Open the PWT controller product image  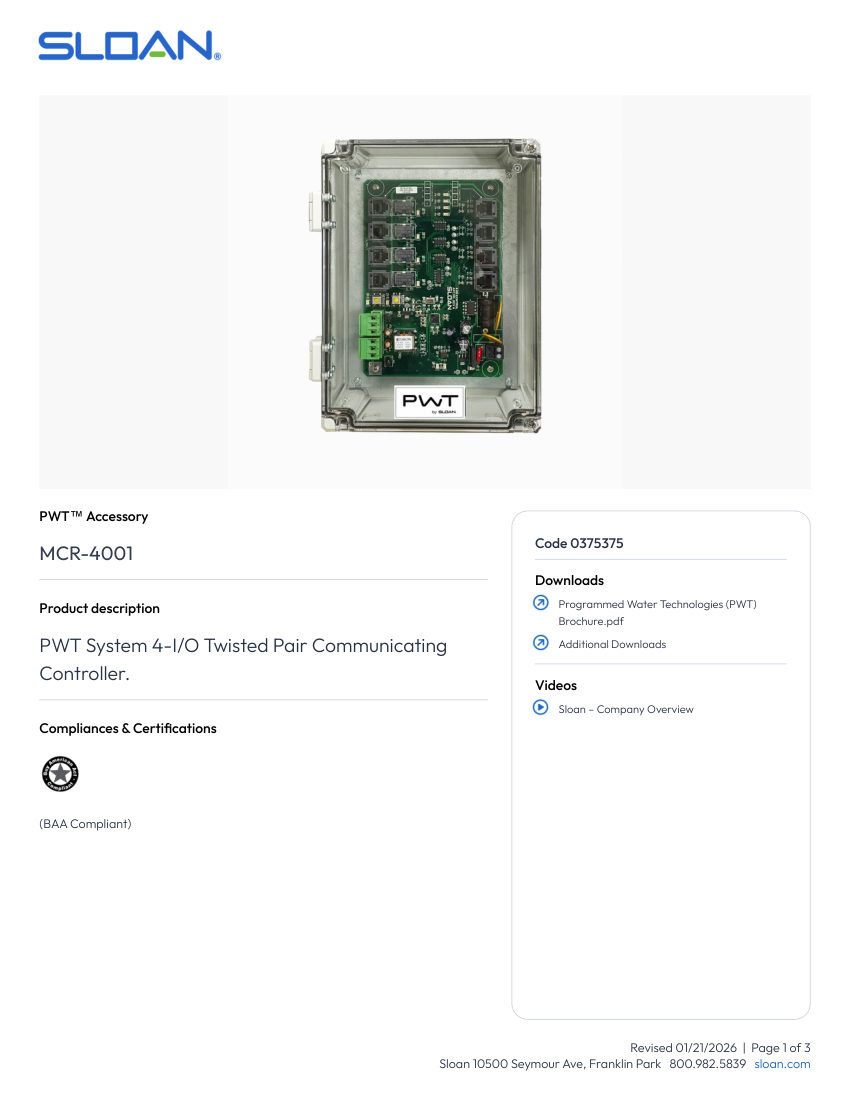pos(425,286)
